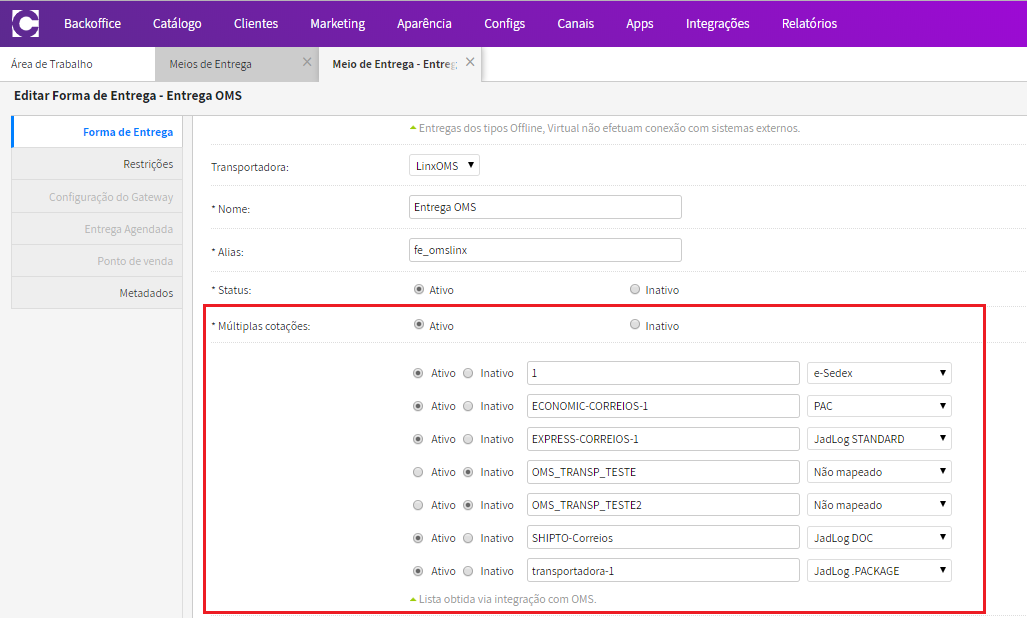Open the JadLog DOC dropdown

pyautogui.click(x=879, y=538)
